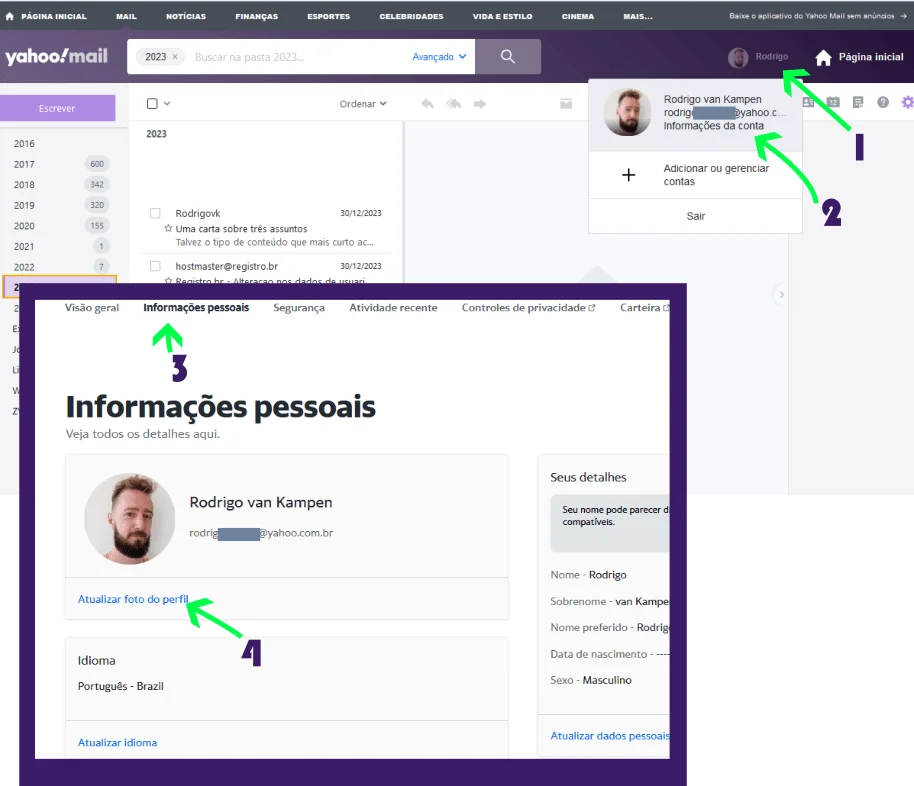
Task: Click the Yahoo Mail logo
Action: 56,57
